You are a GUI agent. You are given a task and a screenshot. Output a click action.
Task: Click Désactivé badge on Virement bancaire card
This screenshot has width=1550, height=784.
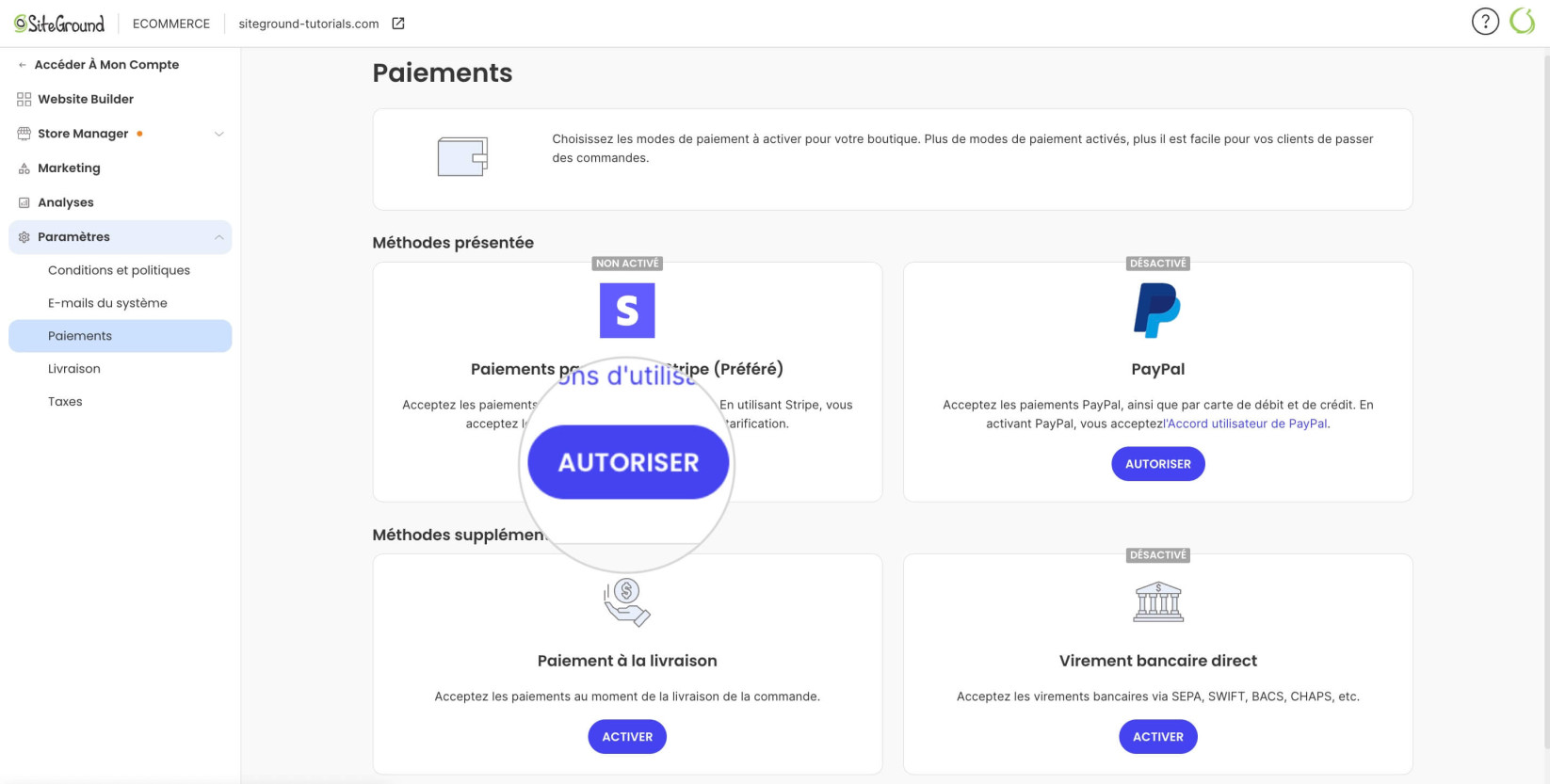coord(1157,555)
